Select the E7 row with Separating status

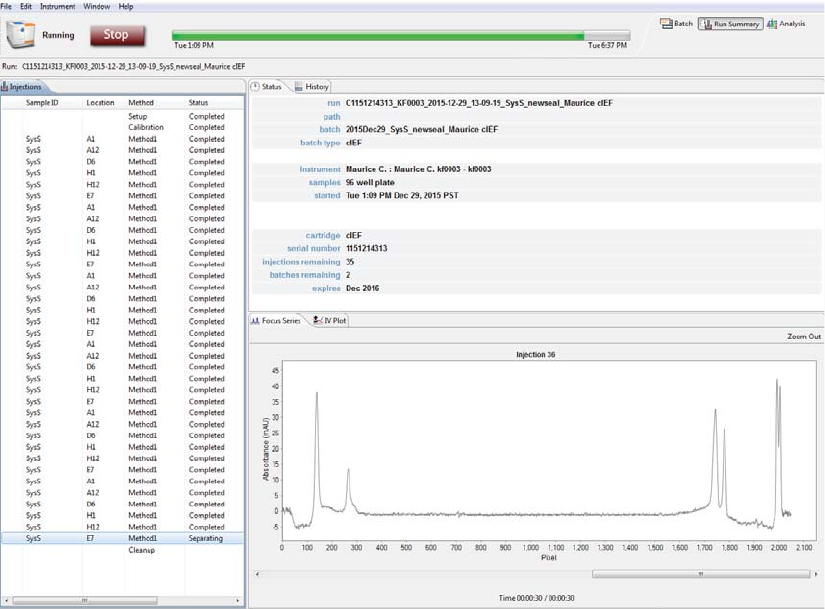[122, 538]
